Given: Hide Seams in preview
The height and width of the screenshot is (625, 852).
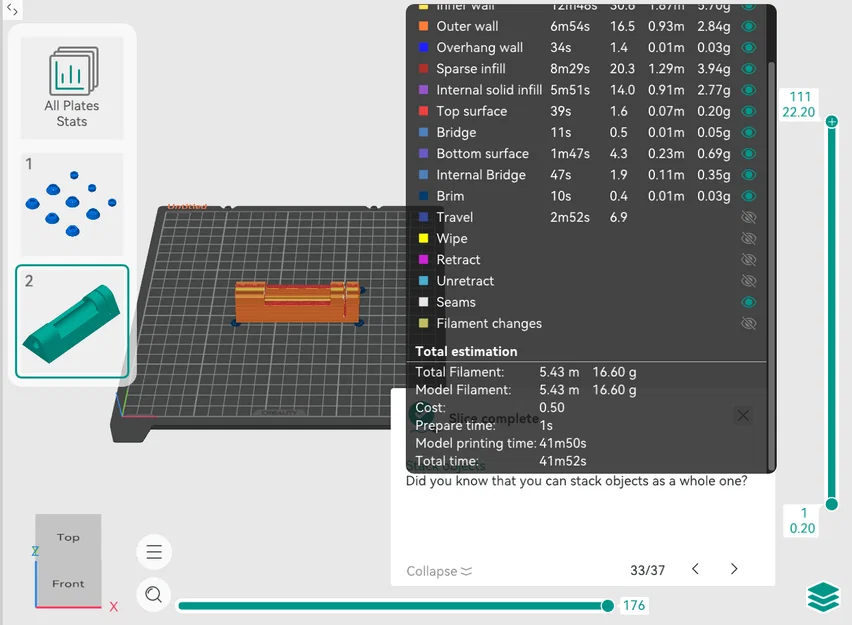Looking at the screenshot, I should (x=749, y=302).
